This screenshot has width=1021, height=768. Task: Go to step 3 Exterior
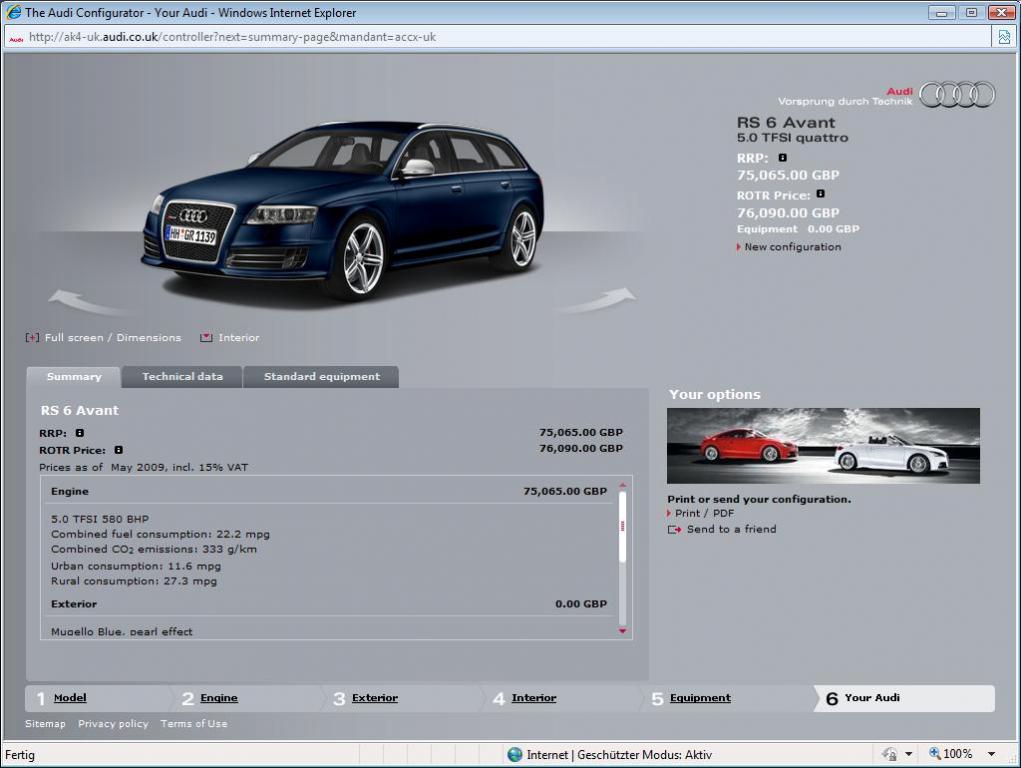(374, 698)
